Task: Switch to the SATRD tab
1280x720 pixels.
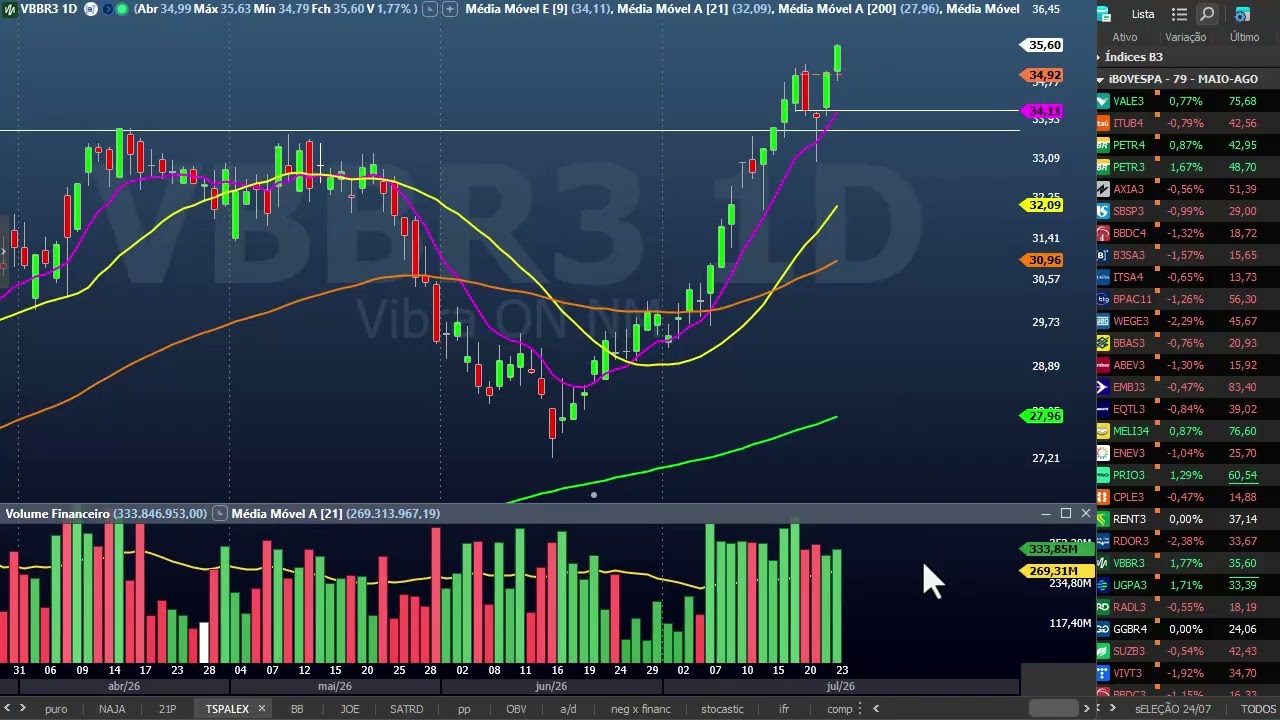Action: (406, 709)
